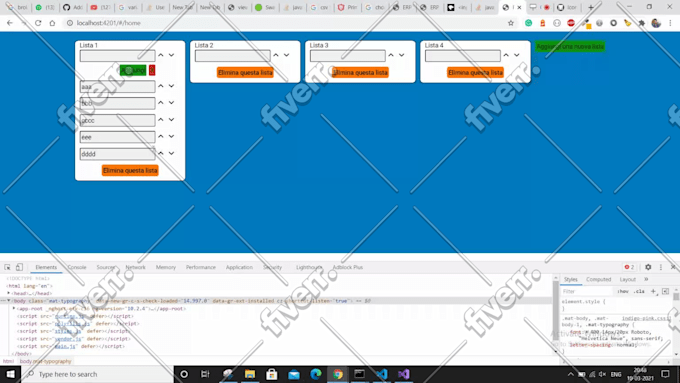This screenshot has width=680, height=383.
Task: Move Lista 2 input down with its chevron
Action: [x=287, y=56]
